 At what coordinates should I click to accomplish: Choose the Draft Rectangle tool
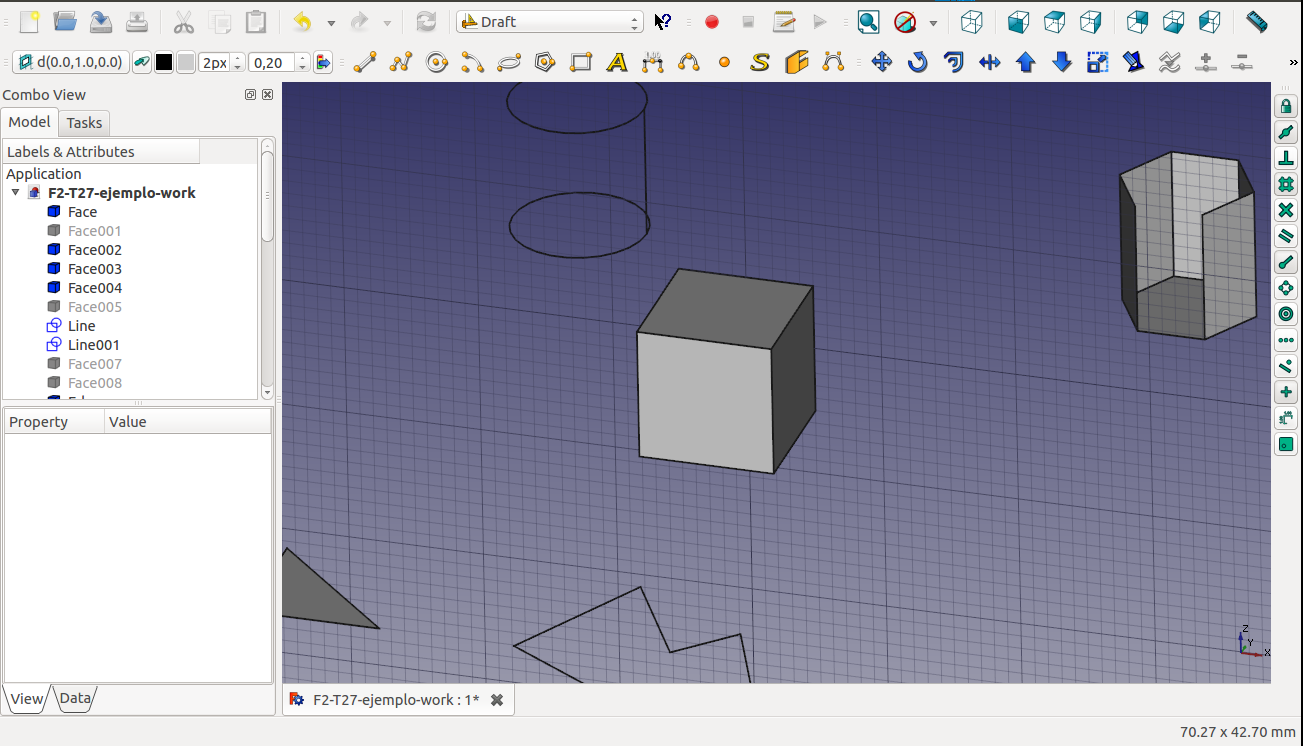click(x=581, y=62)
